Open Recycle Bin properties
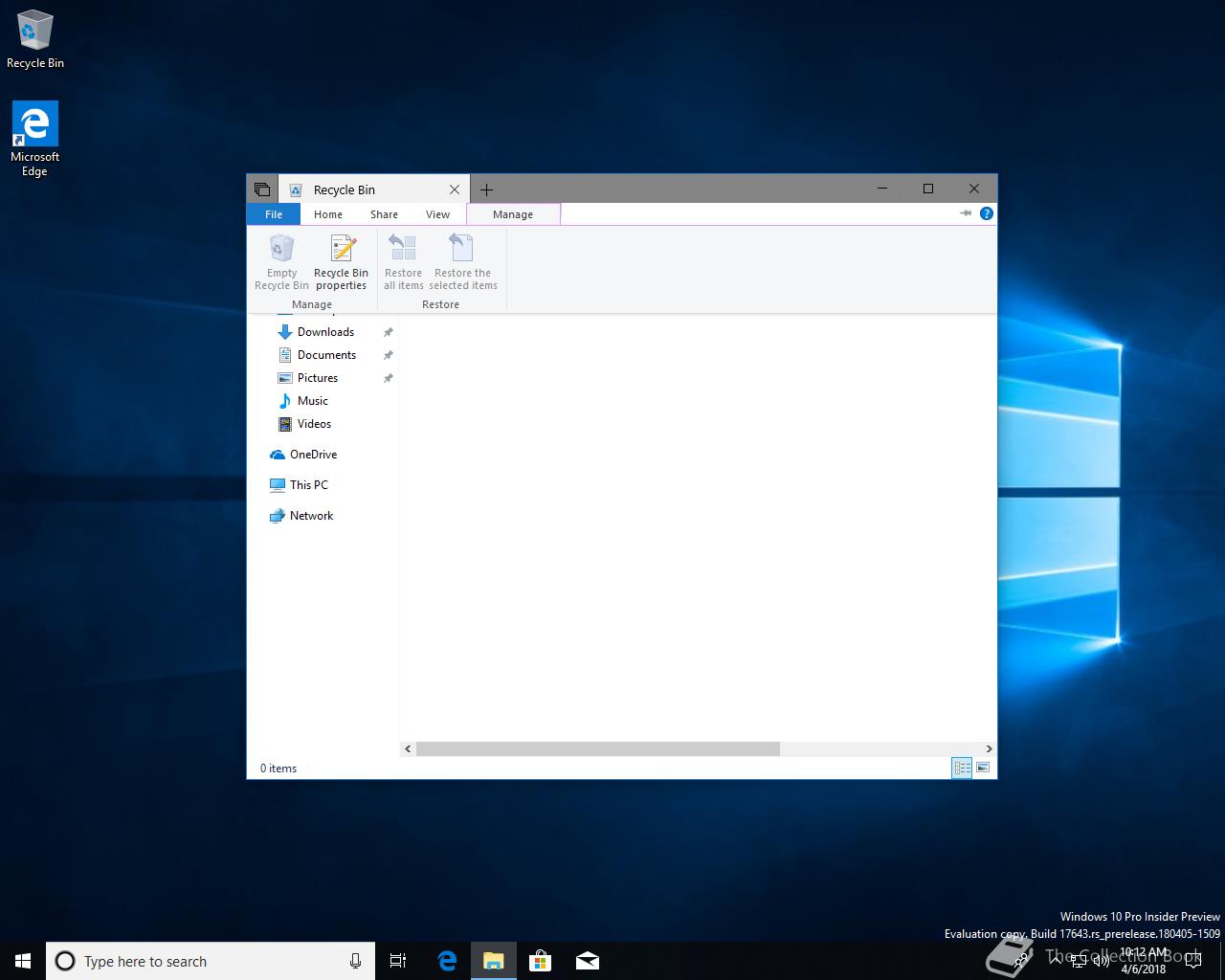The width and height of the screenshot is (1225, 980). (342, 262)
